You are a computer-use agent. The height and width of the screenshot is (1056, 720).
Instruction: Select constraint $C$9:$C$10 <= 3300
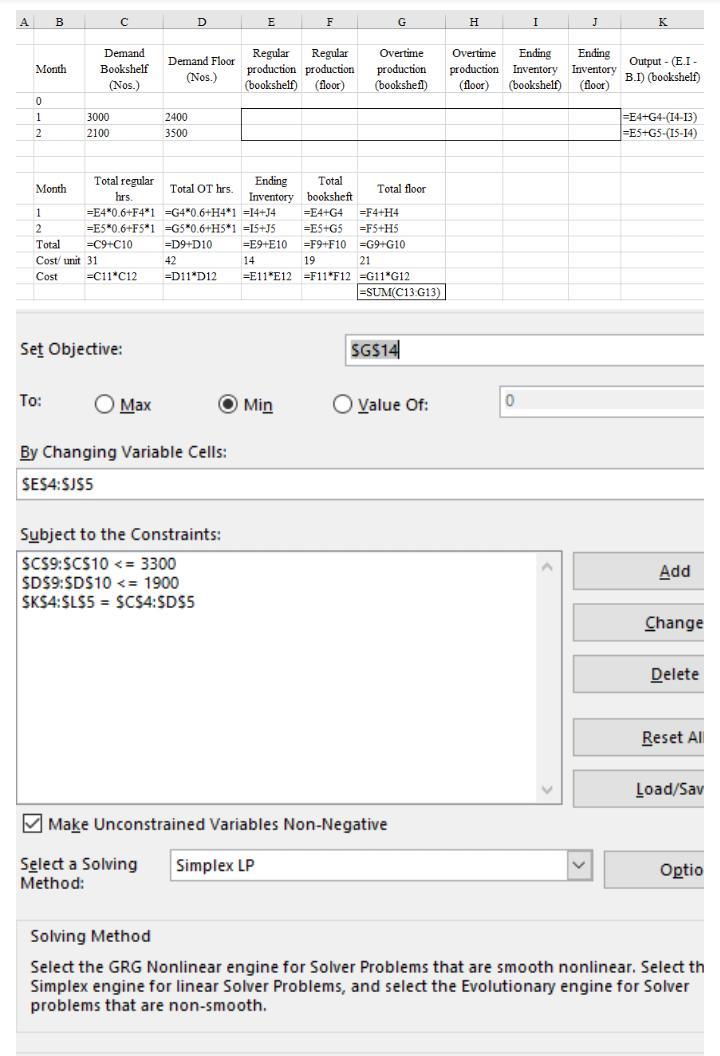pos(98,564)
